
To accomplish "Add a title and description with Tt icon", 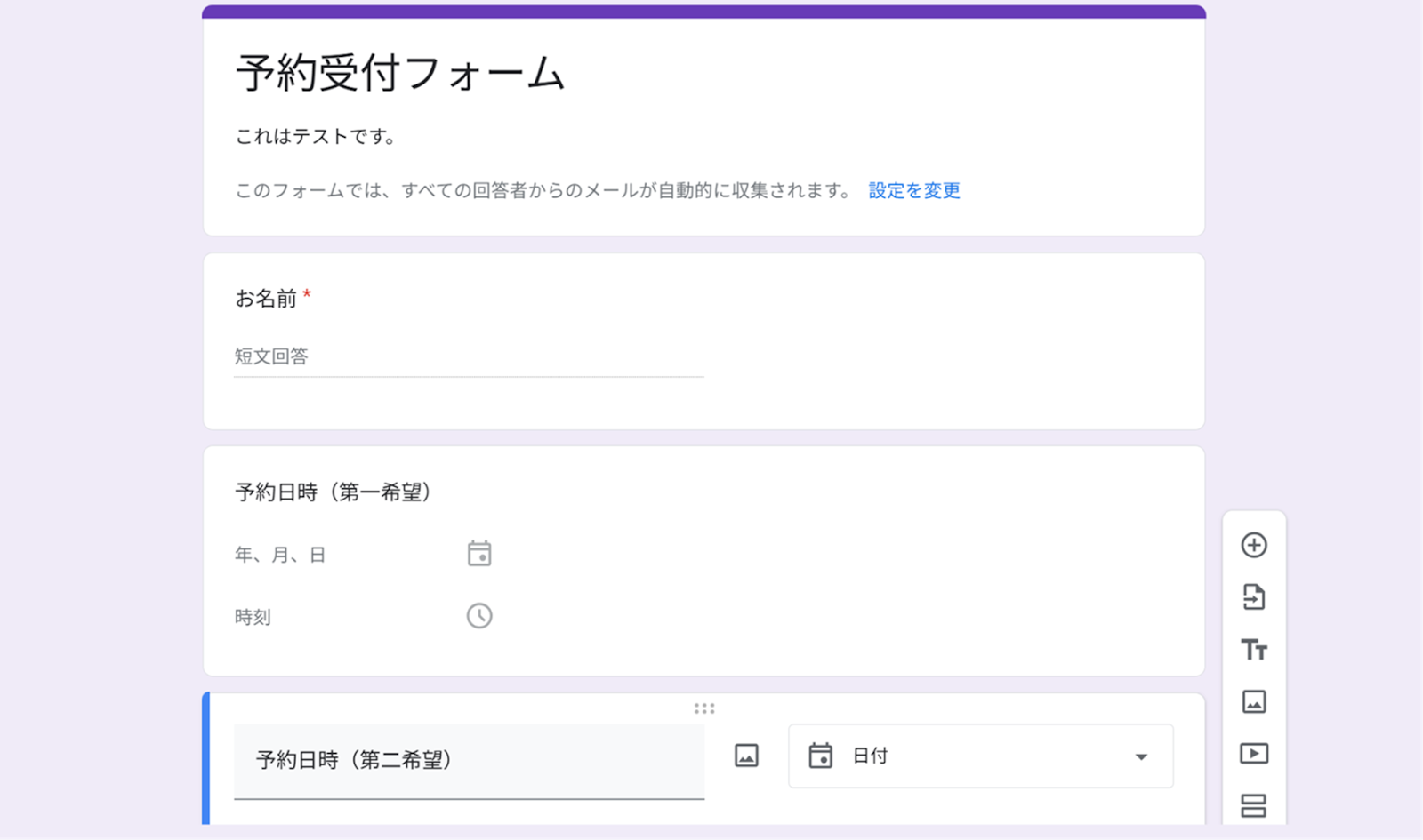I will coord(1254,650).
